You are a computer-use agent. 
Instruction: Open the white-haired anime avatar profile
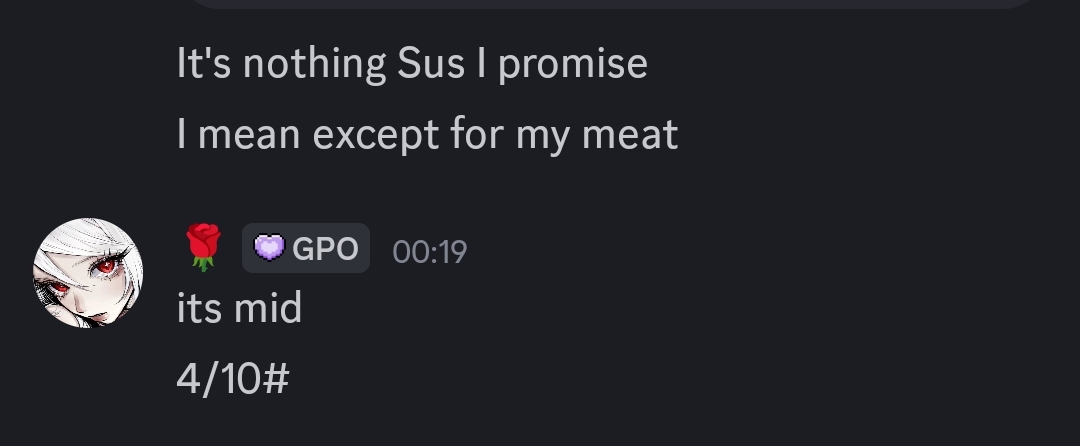pyautogui.click(x=88, y=273)
